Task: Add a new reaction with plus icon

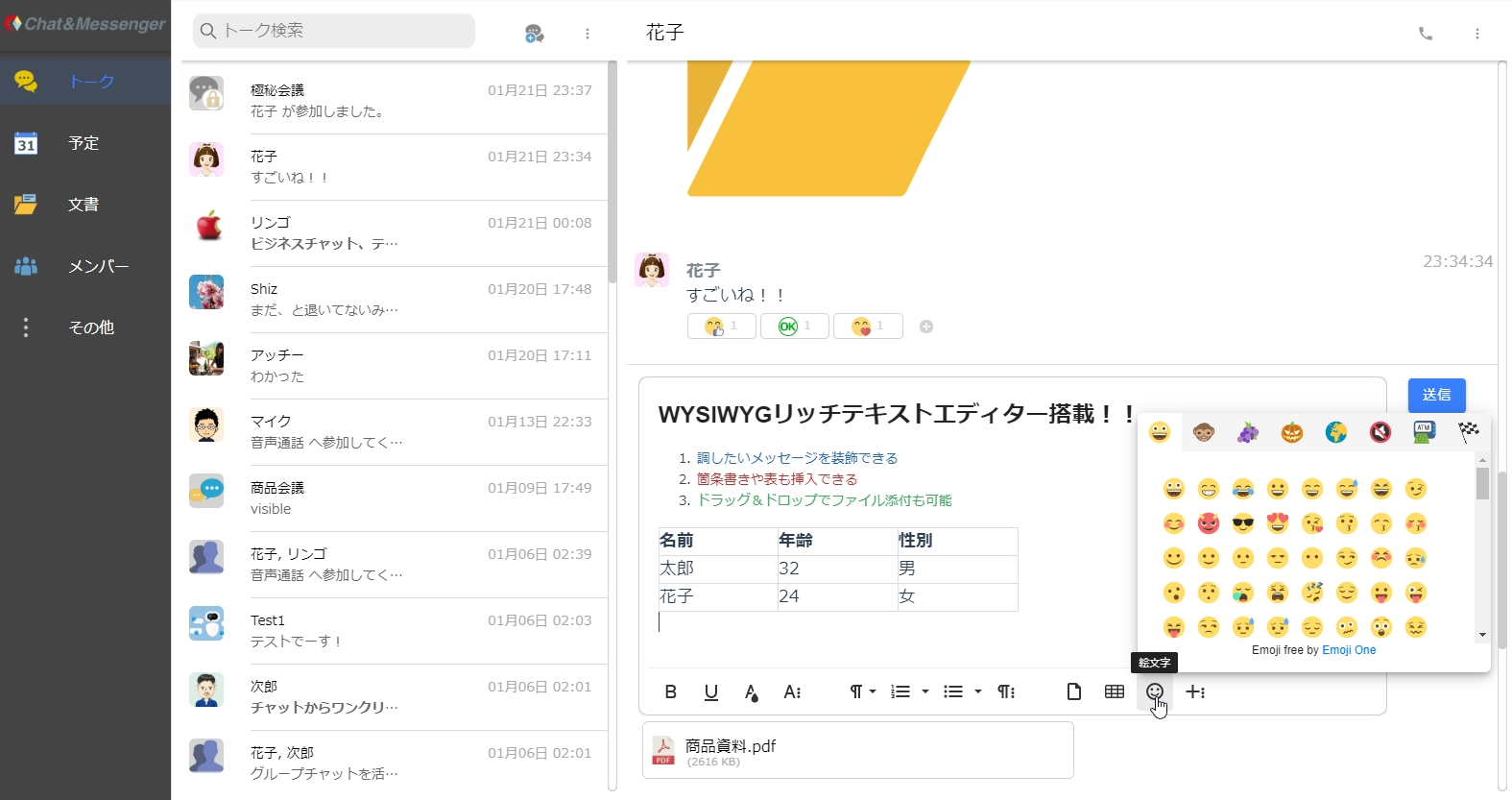Action: [926, 327]
